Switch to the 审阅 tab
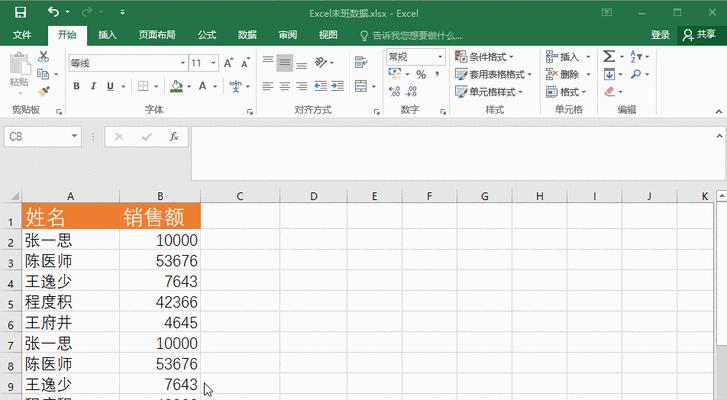Viewport: 727px width, 400px height. coord(287,35)
